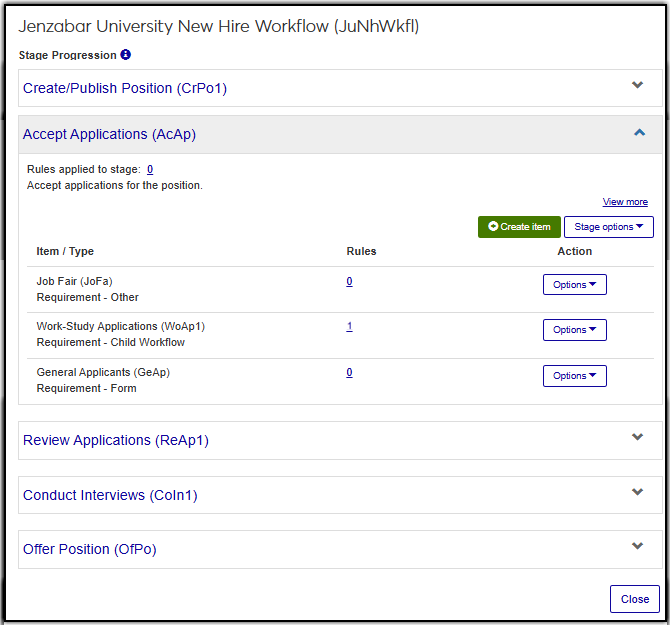Select General Applicants (GeAp) item text
The width and height of the screenshot is (671, 626).
coord(103,372)
